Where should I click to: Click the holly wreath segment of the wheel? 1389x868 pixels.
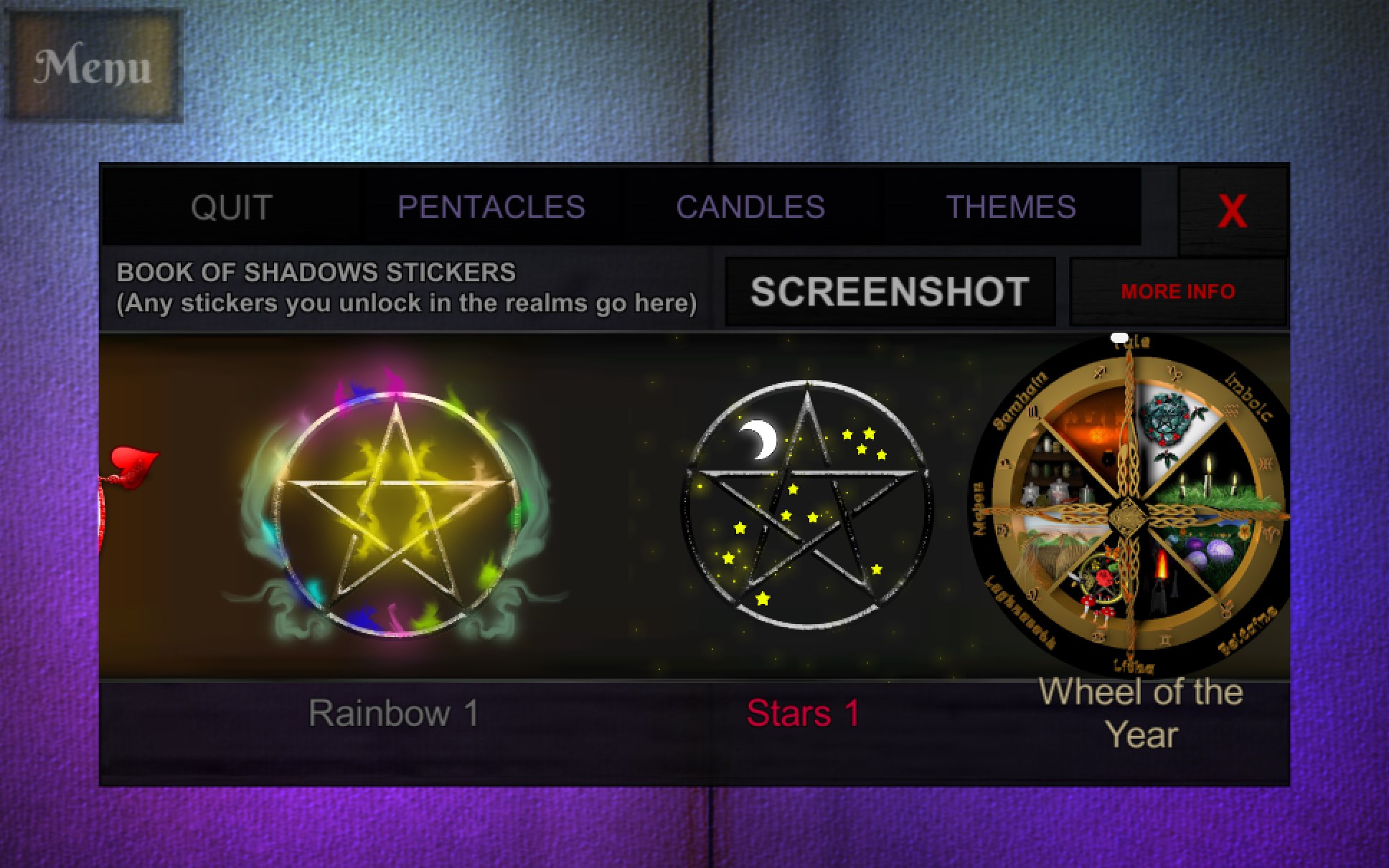[1173, 425]
